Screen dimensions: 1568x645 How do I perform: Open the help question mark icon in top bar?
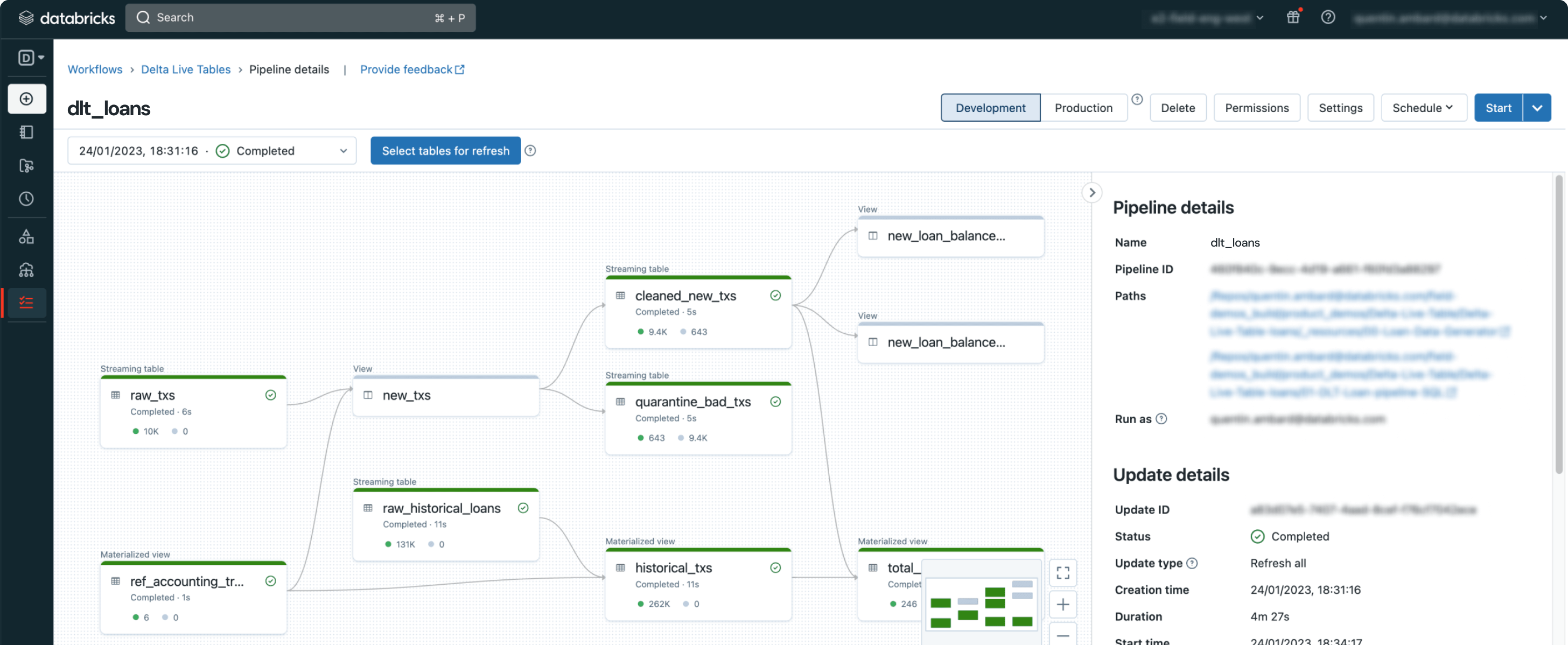click(x=1327, y=17)
